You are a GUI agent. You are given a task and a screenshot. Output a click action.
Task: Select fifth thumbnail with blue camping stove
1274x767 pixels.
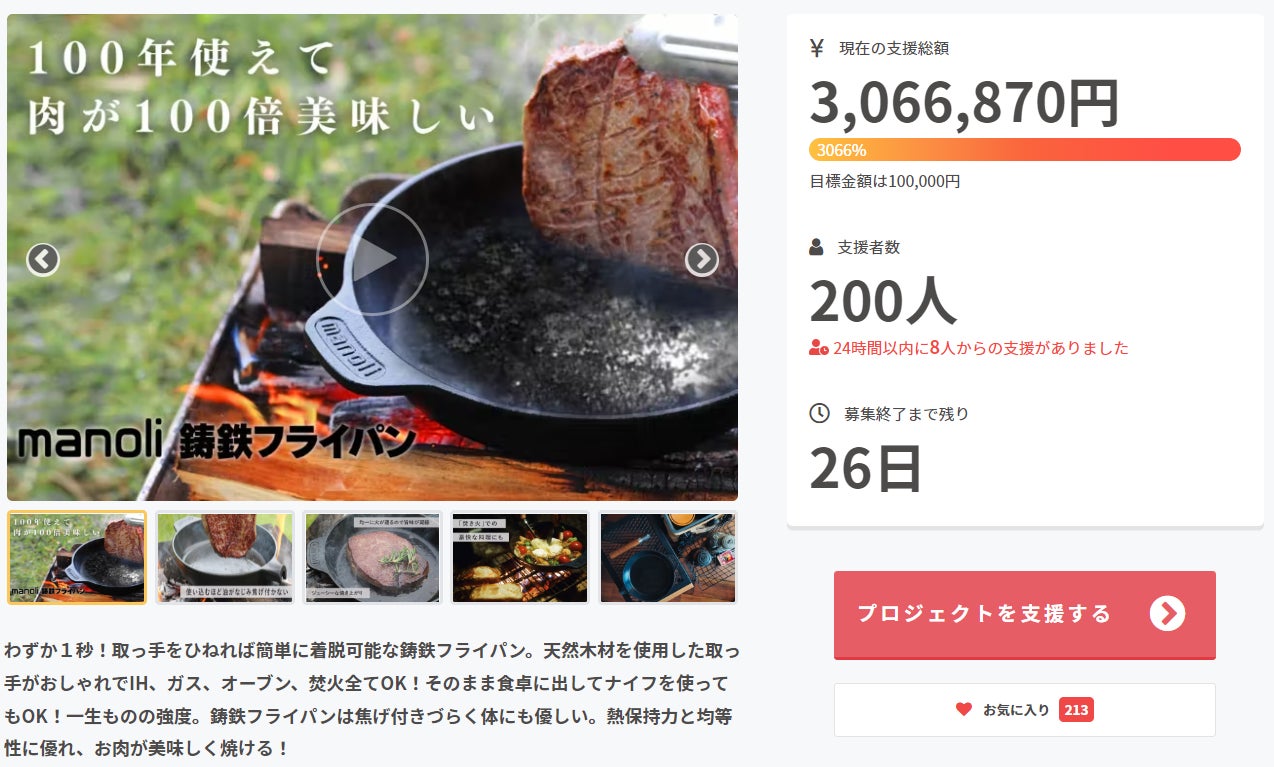(668, 557)
